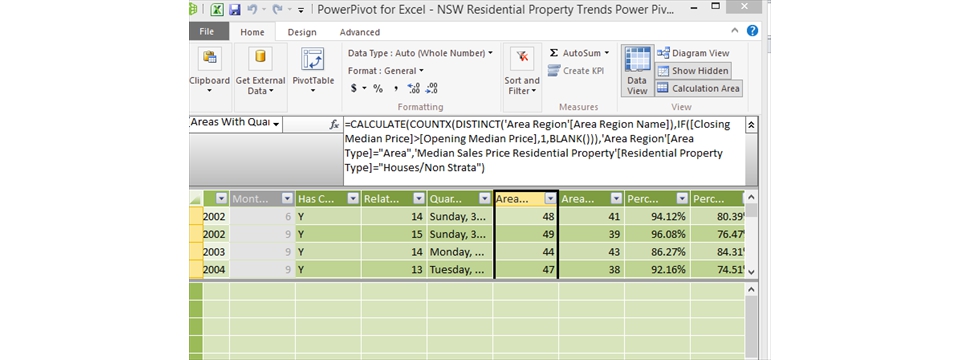Select cell with value 43
This screenshot has width=960, height=360.
592,252
